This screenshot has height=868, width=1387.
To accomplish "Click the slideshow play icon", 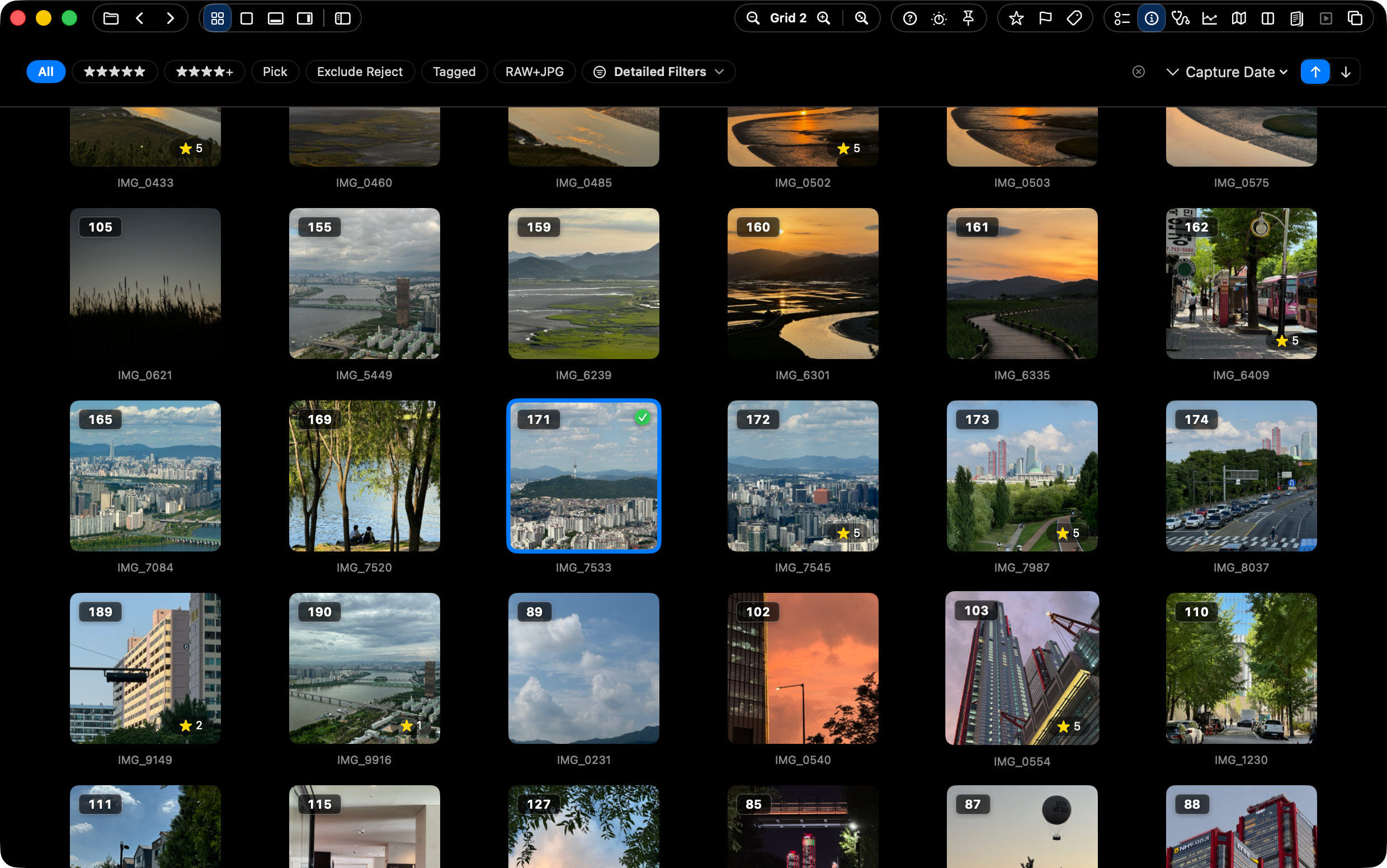I will click(1325, 18).
